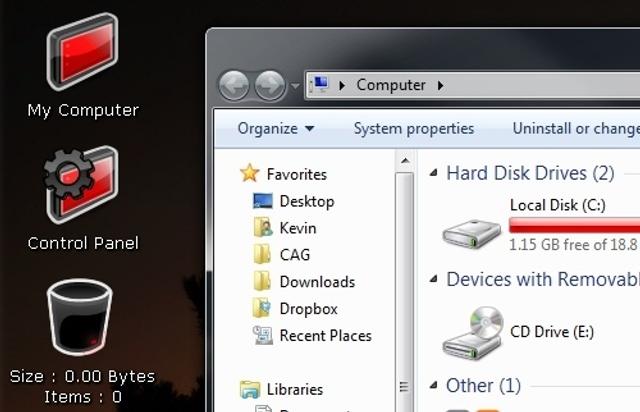640x412 pixels.
Task: Click System properties in toolbar
Action: tap(413, 129)
